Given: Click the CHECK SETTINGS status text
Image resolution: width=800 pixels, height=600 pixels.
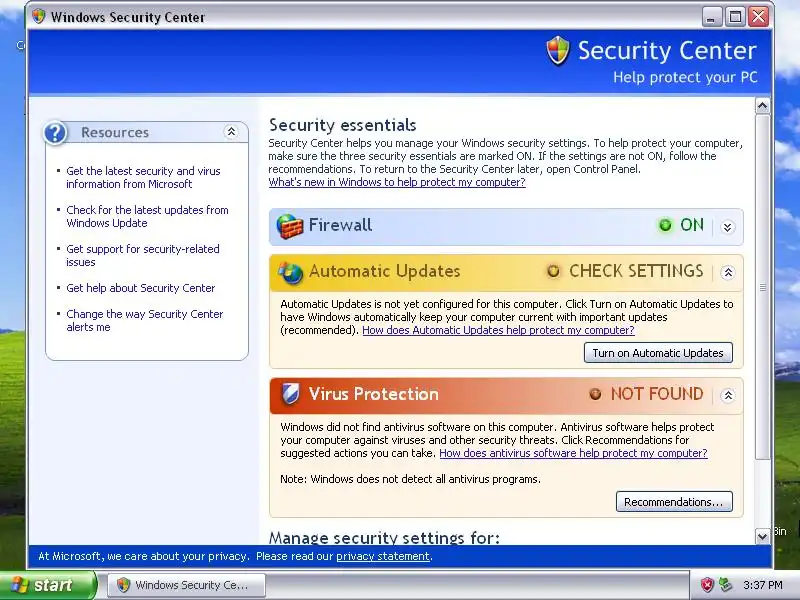Looking at the screenshot, I should click(636, 271).
